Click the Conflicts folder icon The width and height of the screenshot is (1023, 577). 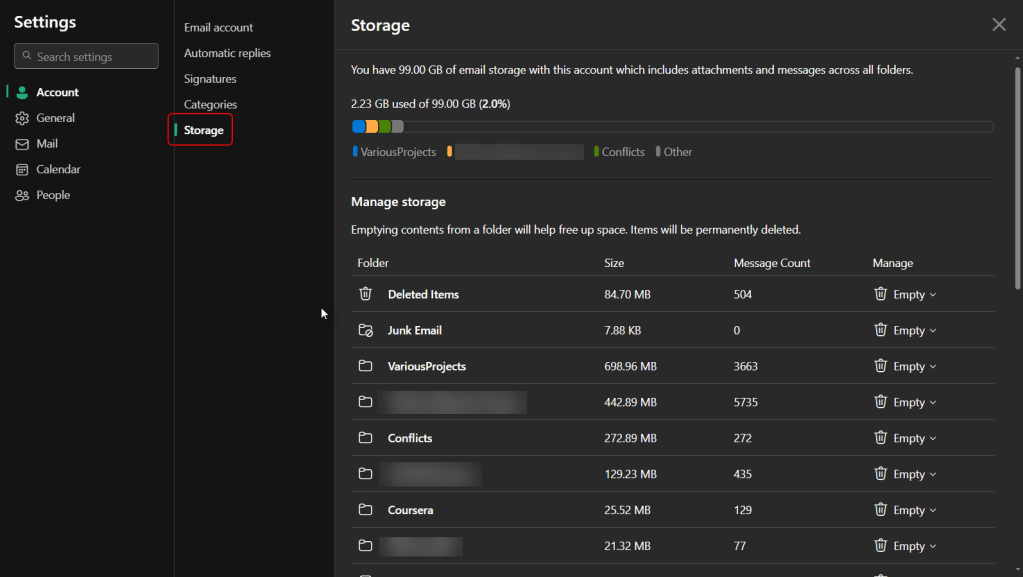[366, 438]
